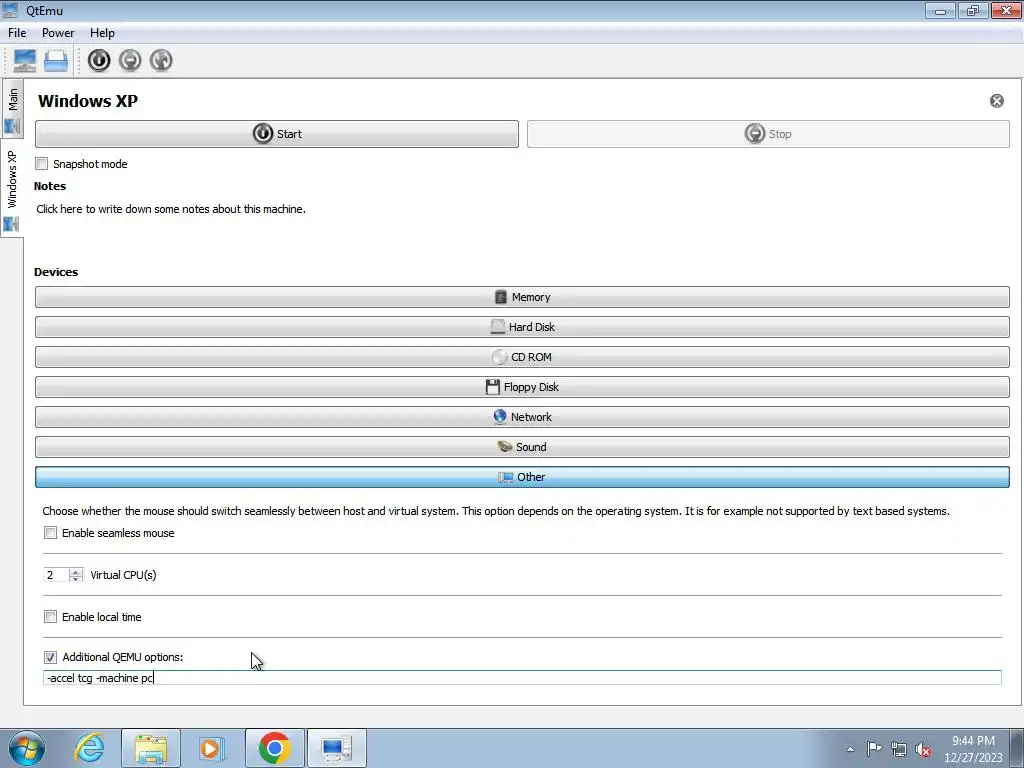Start the Windows XP virtual machine

click(x=277, y=134)
